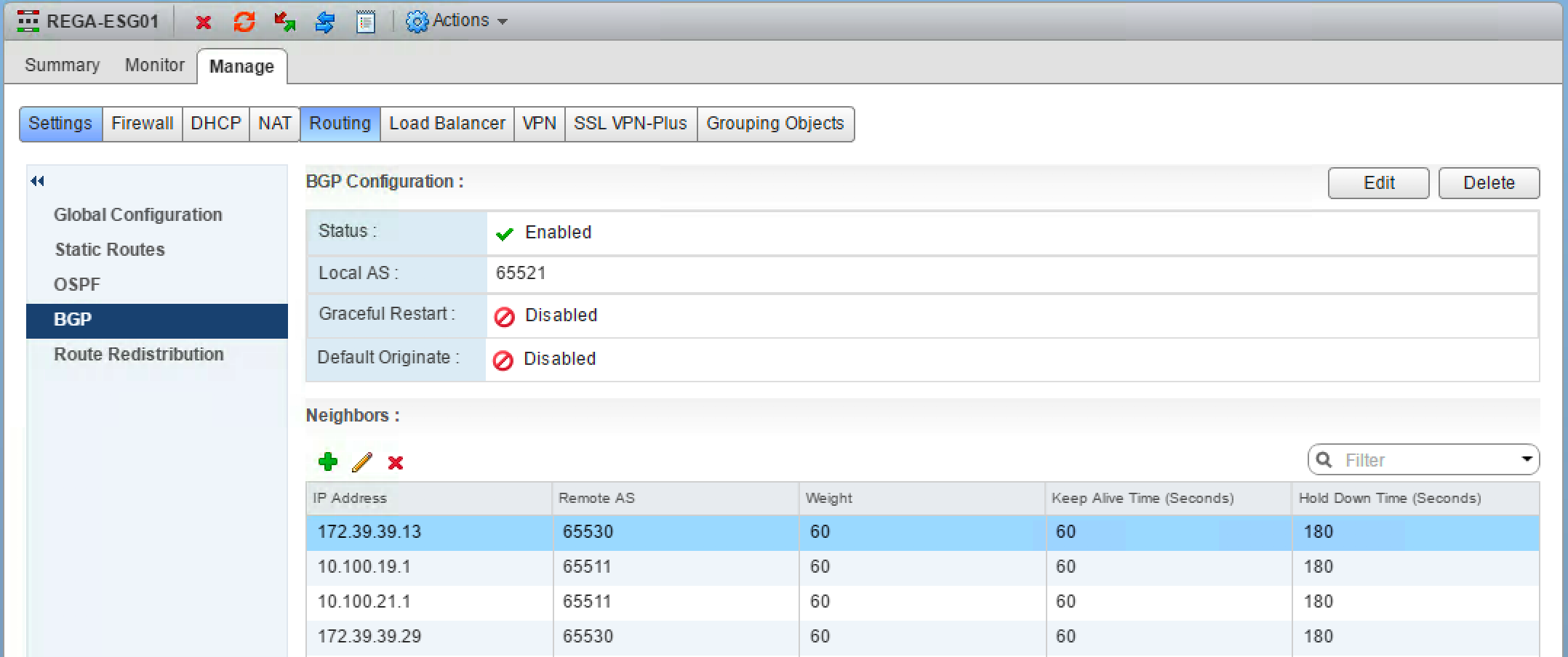Collapse the routing sidebar with double arrow
The width and height of the screenshot is (1568, 657).
(x=38, y=181)
